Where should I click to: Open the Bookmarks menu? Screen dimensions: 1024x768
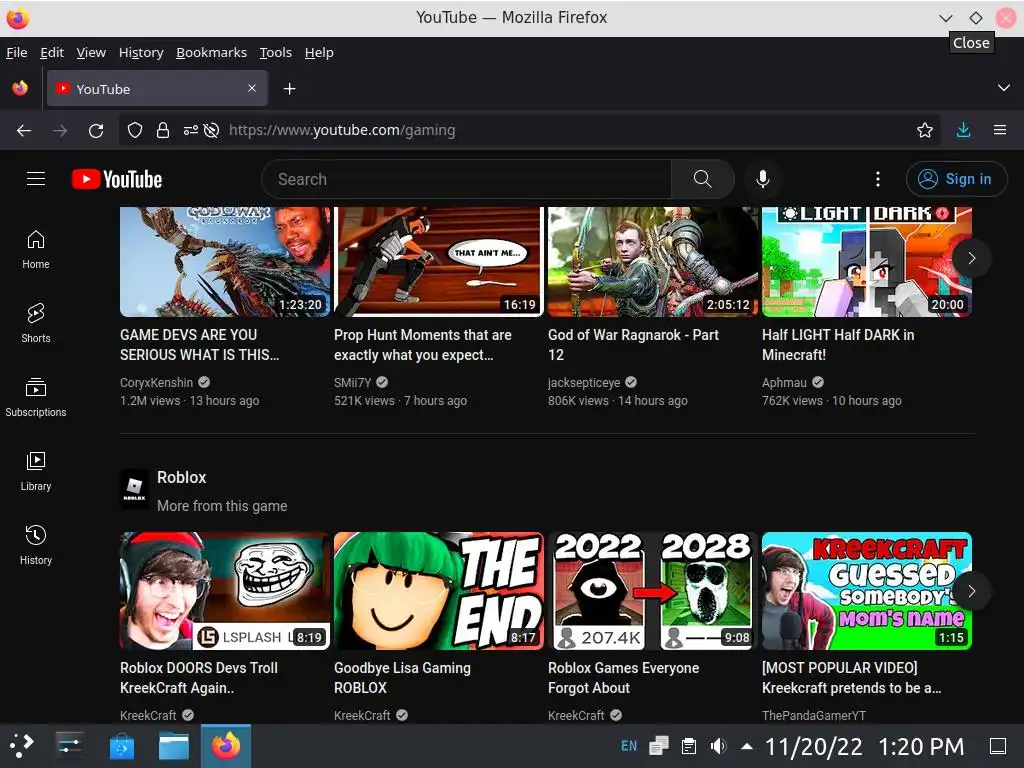point(212,52)
